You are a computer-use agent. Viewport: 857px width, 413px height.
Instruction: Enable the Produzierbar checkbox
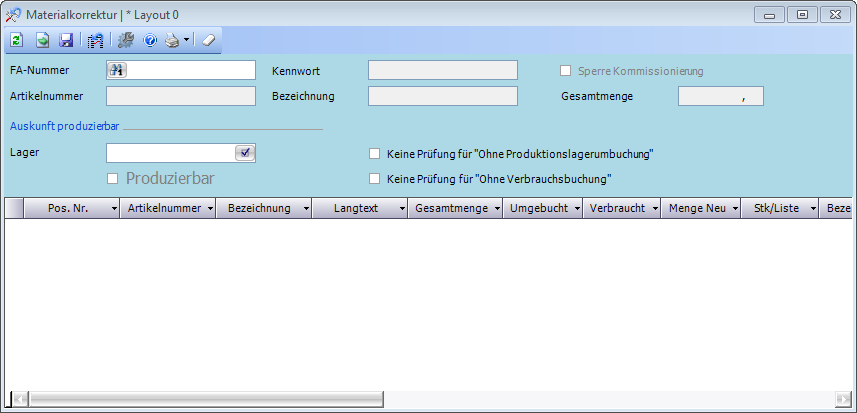pyautogui.click(x=113, y=179)
